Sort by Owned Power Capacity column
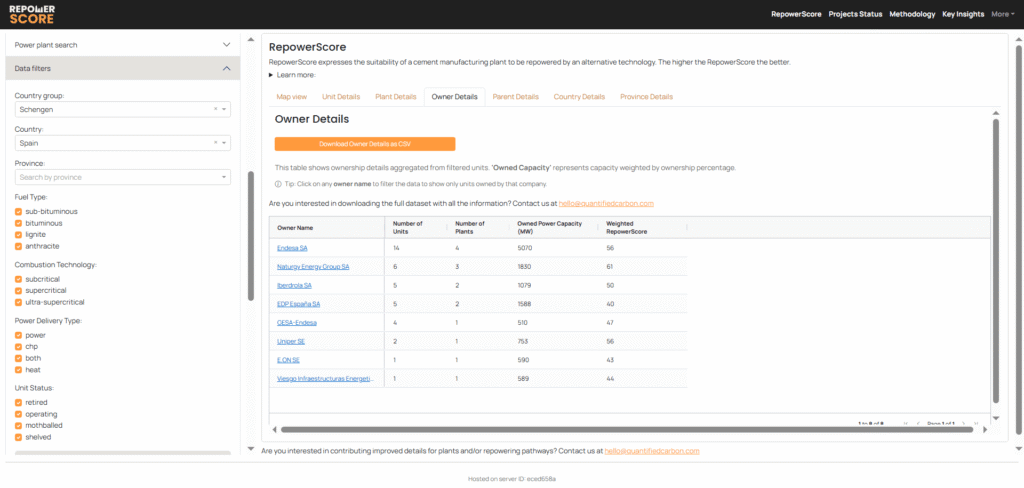The height and width of the screenshot is (488, 1024). click(551, 228)
